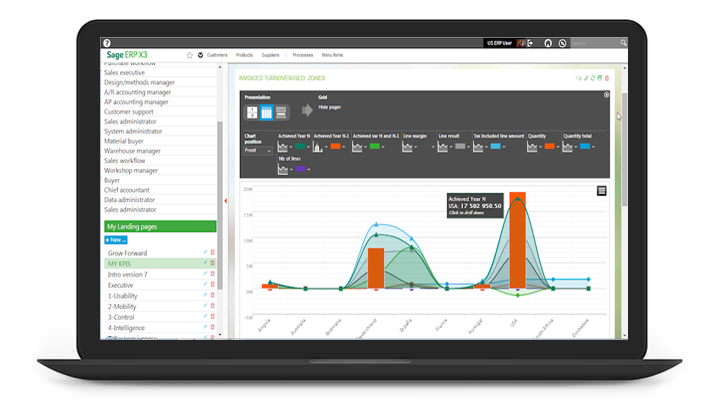Delete the Executive landing page
The height and width of the screenshot is (400, 710).
click(x=212, y=285)
